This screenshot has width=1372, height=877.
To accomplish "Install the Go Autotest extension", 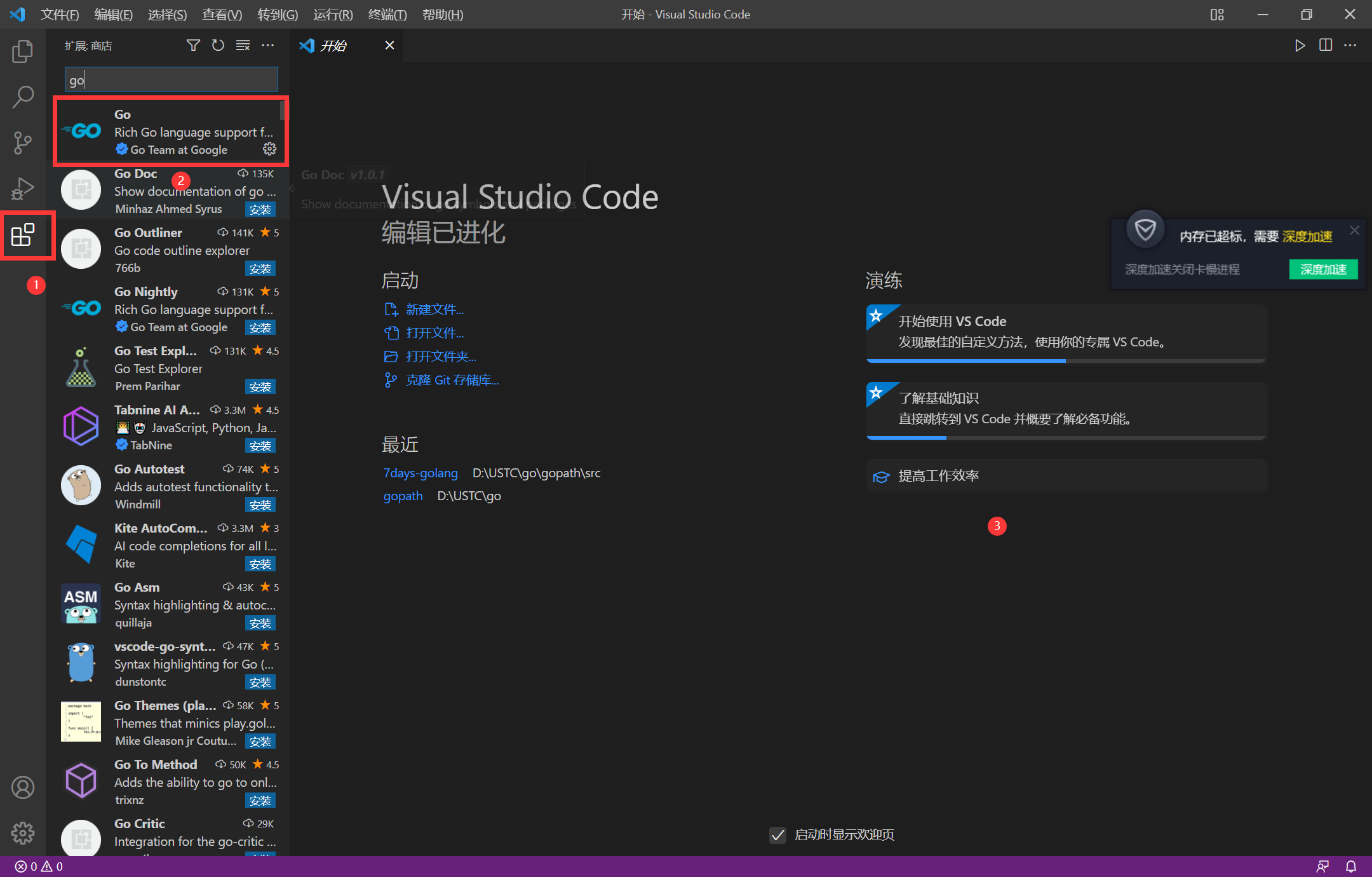I will click(260, 505).
